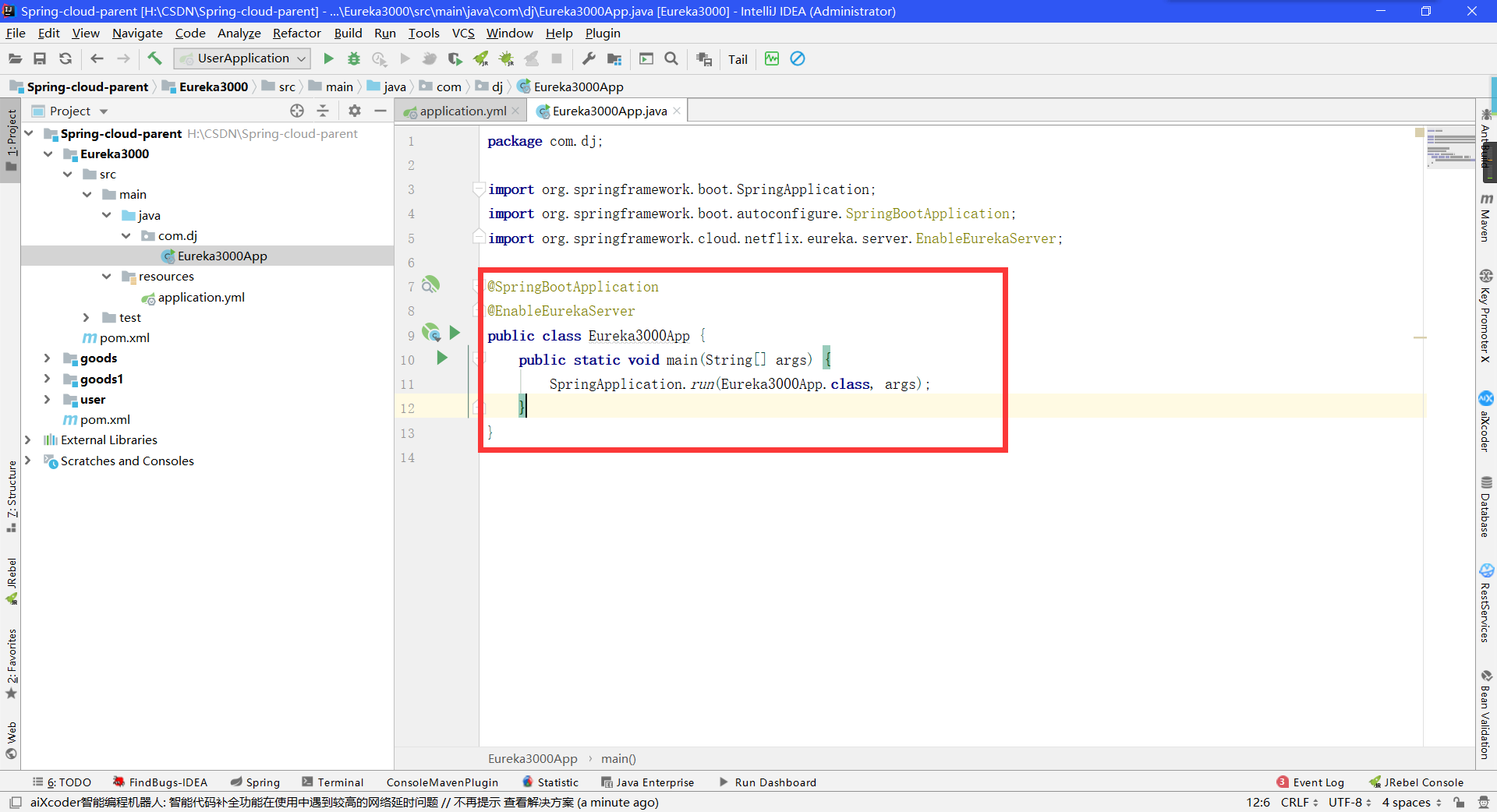Image resolution: width=1497 pixels, height=812 pixels.
Task: Collapse the src folder node
Action: pyautogui.click(x=68, y=174)
